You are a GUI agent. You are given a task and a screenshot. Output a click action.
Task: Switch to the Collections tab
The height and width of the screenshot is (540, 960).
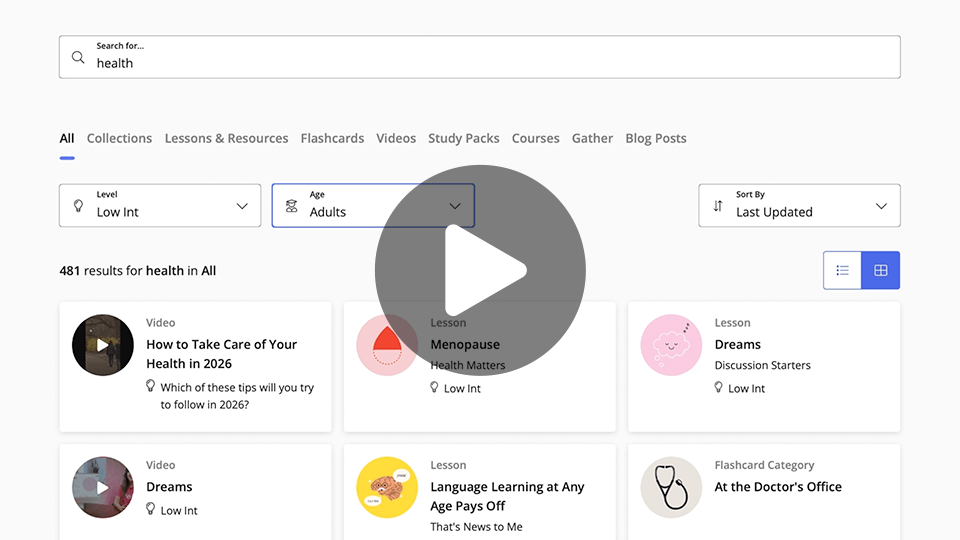click(x=119, y=138)
